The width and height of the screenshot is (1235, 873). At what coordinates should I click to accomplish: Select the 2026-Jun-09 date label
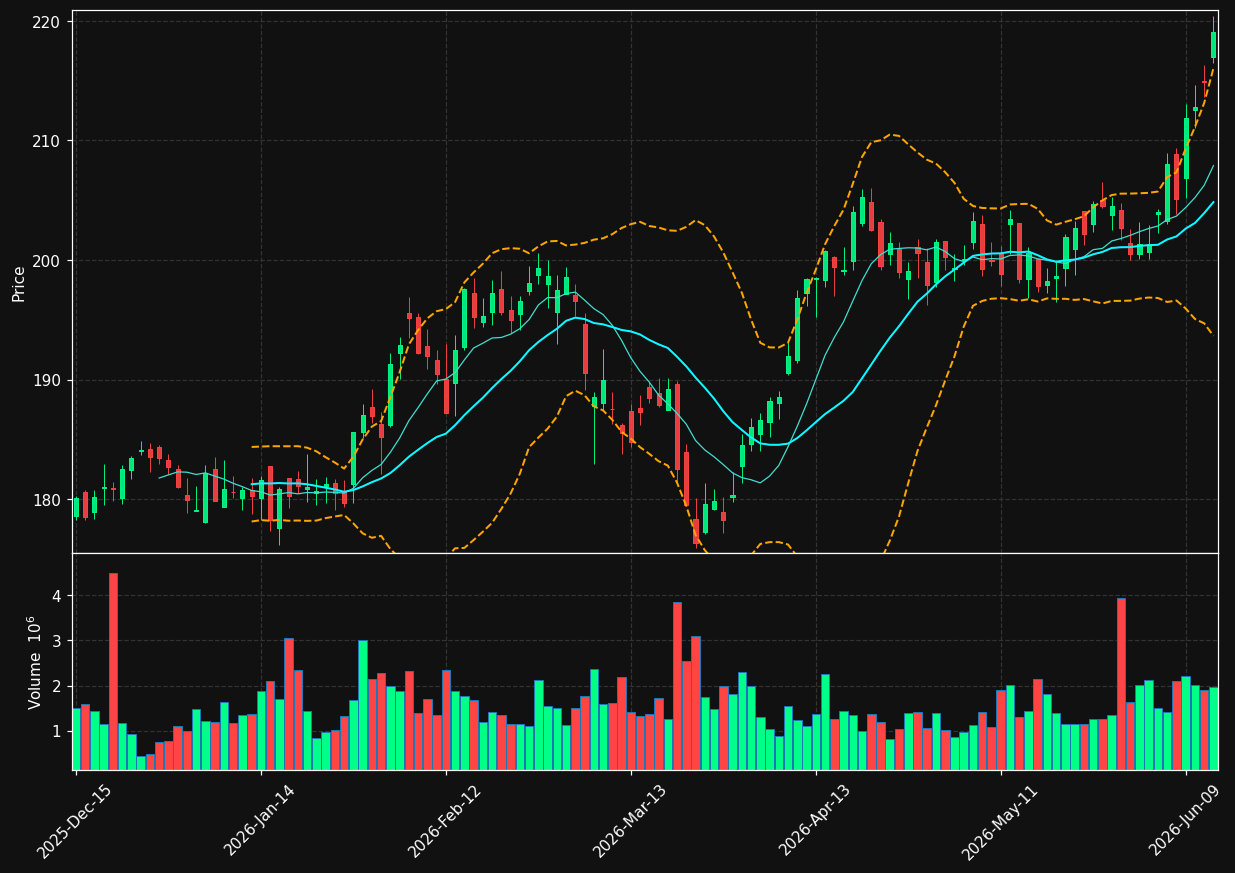click(x=1186, y=821)
